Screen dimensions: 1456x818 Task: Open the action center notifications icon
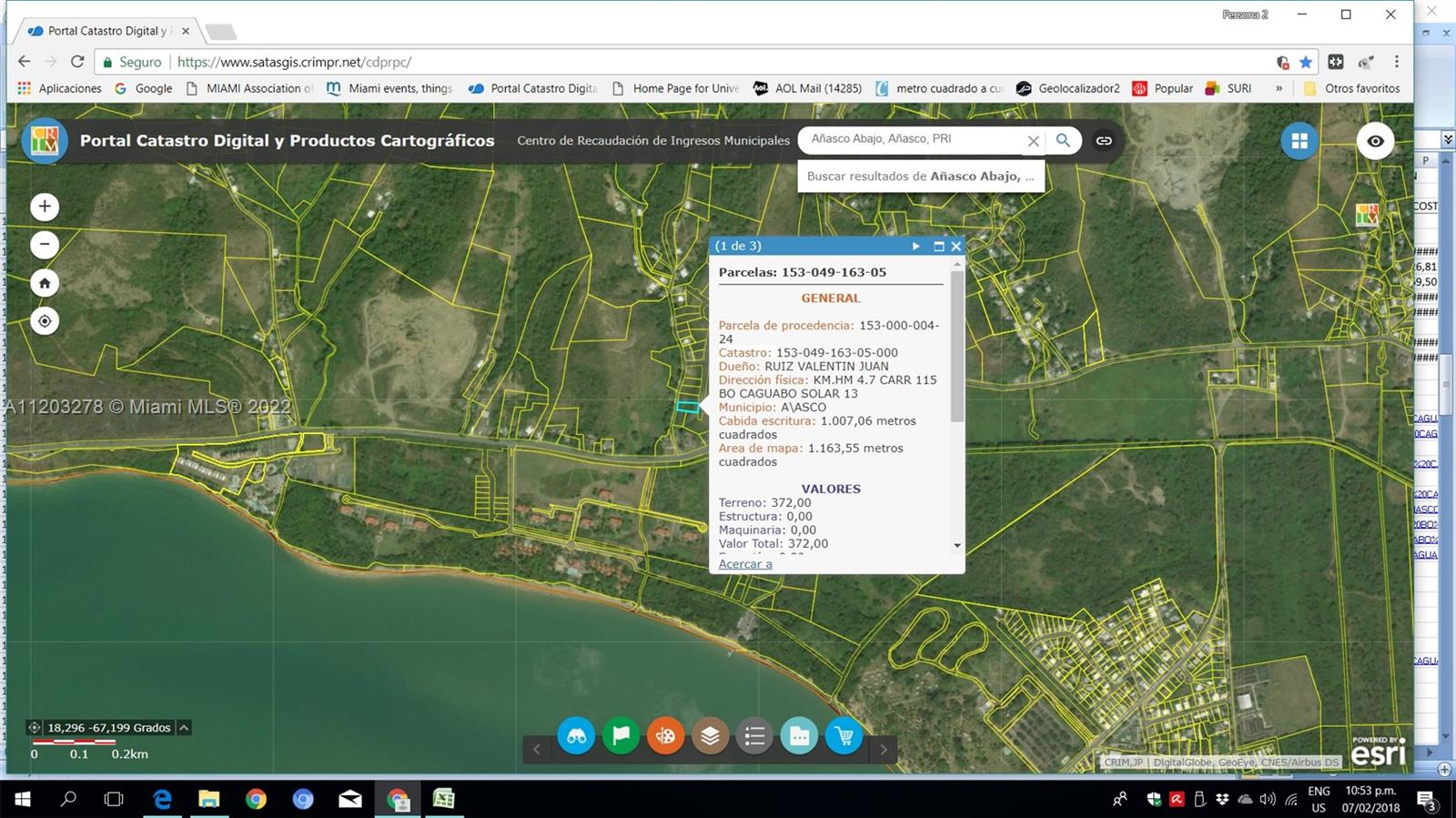(x=1427, y=800)
